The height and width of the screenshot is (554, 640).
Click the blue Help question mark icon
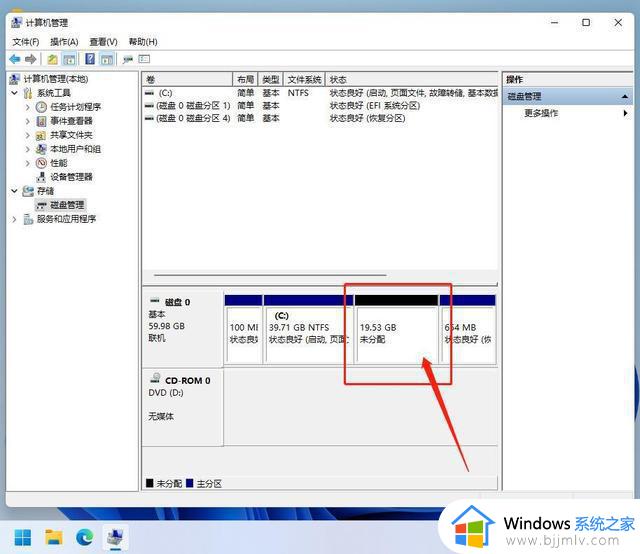(90, 59)
